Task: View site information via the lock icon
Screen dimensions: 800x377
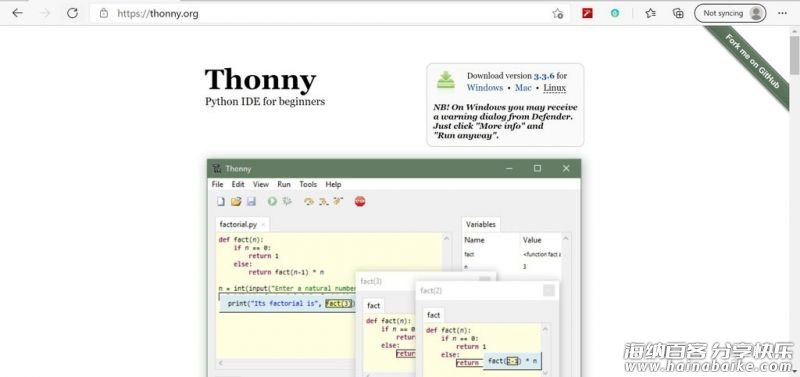Action: 104,14
